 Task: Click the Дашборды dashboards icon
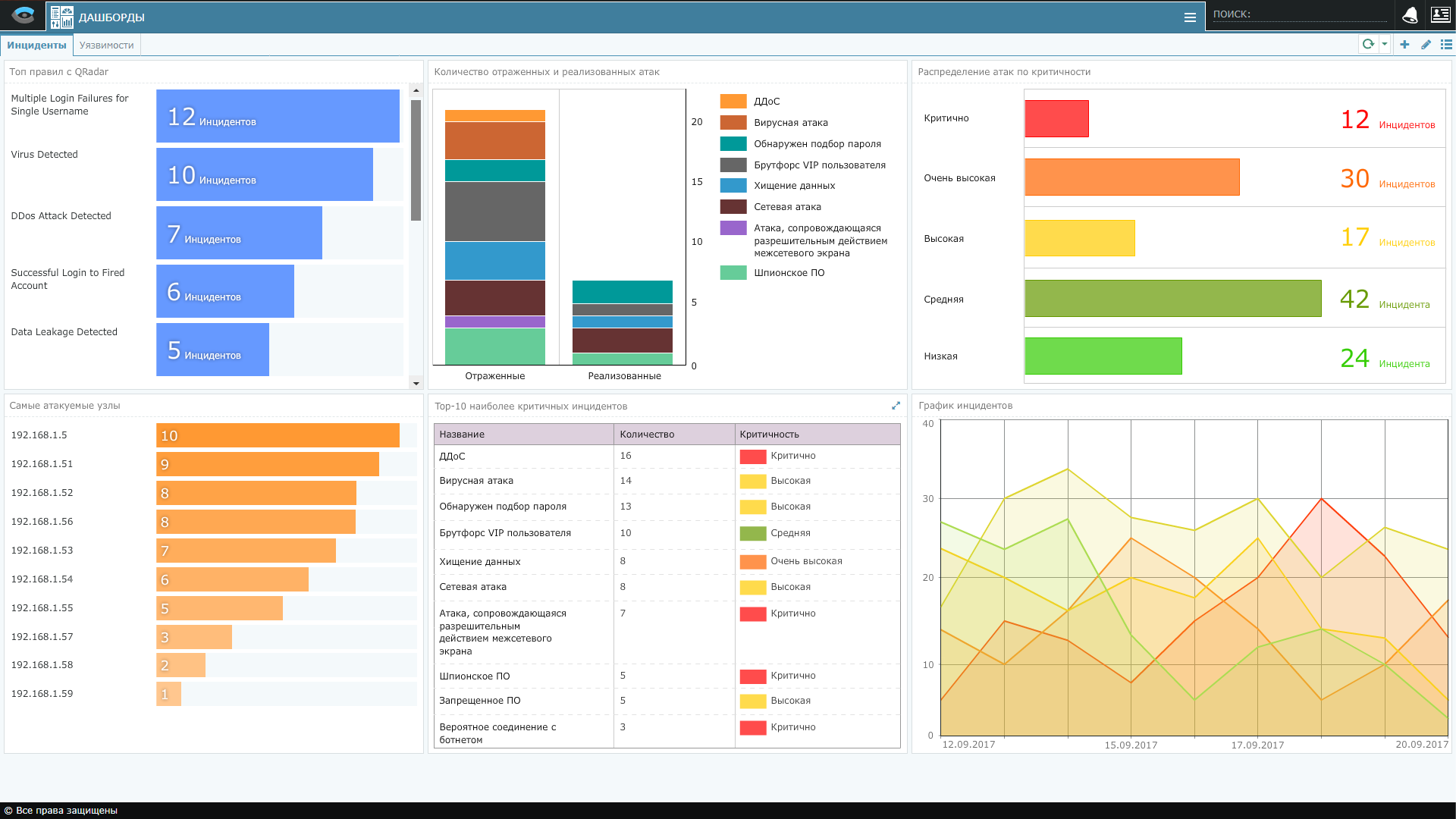pyautogui.click(x=61, y=17)
